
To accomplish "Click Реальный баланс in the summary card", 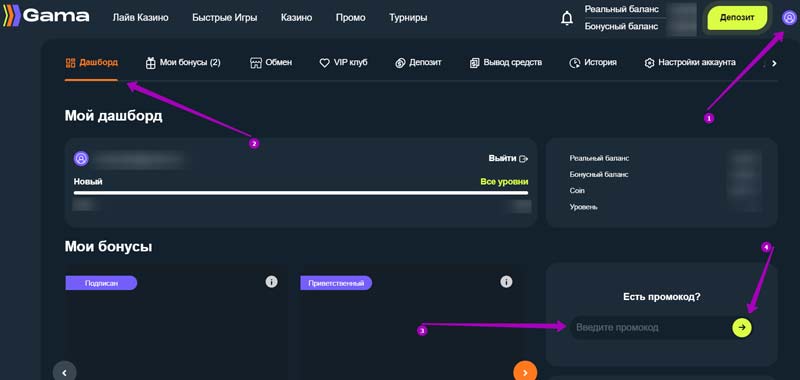I will (599, 158).
